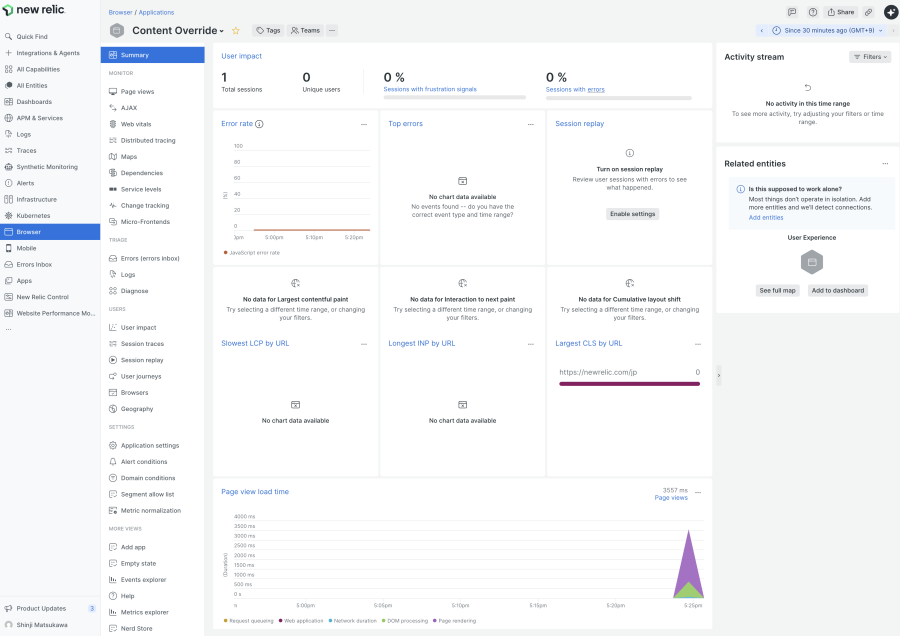Open Page view load time options menu

699,492
